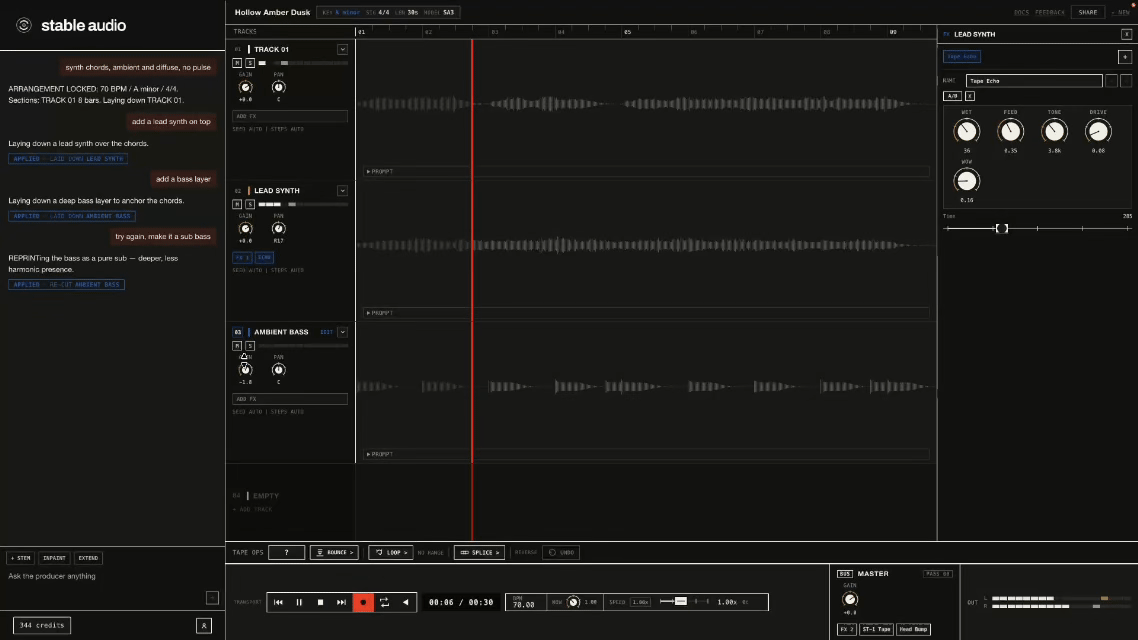Skip back to start in transport

coord(278,602)
